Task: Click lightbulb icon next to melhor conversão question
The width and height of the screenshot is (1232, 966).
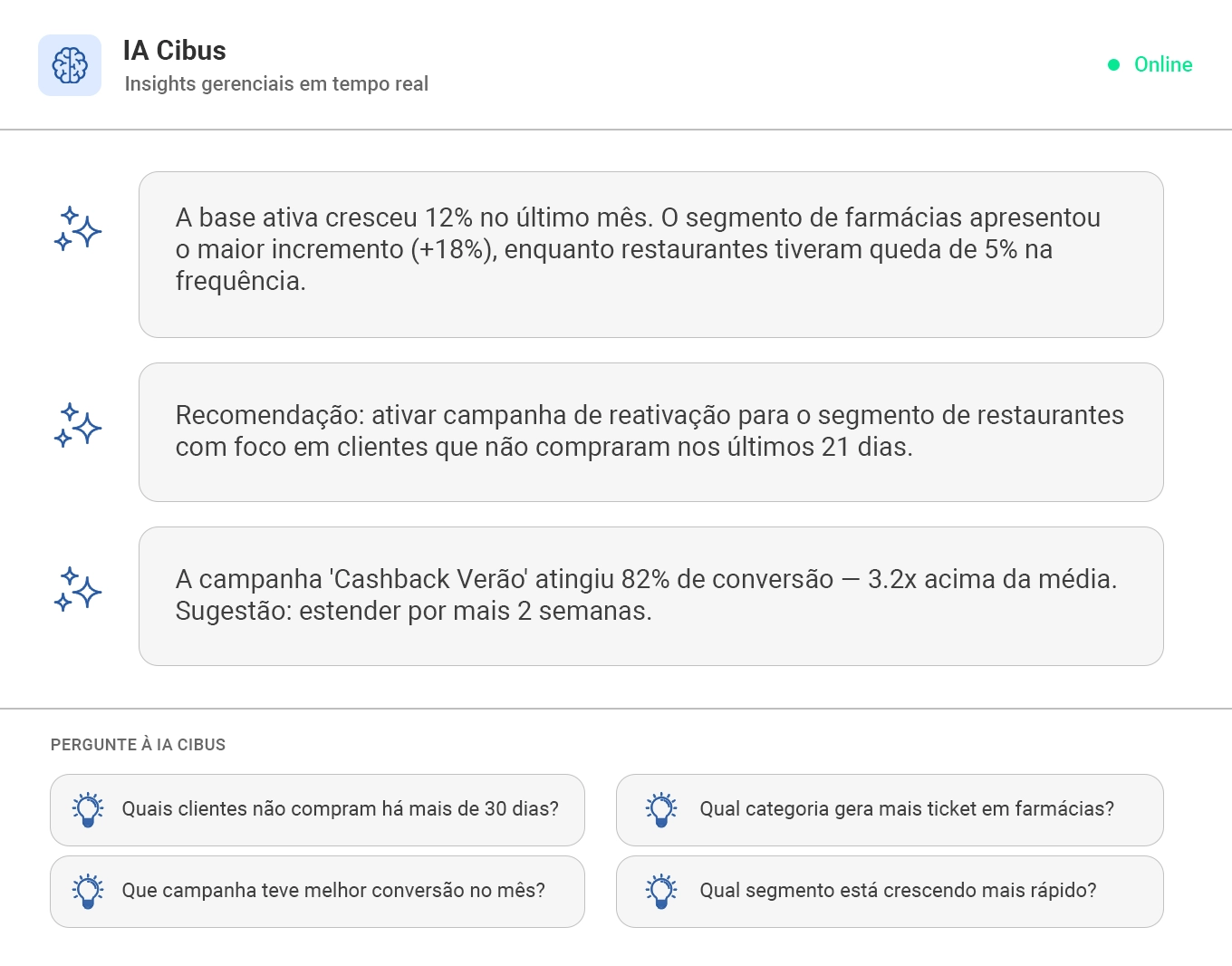Action: (88, 891)
